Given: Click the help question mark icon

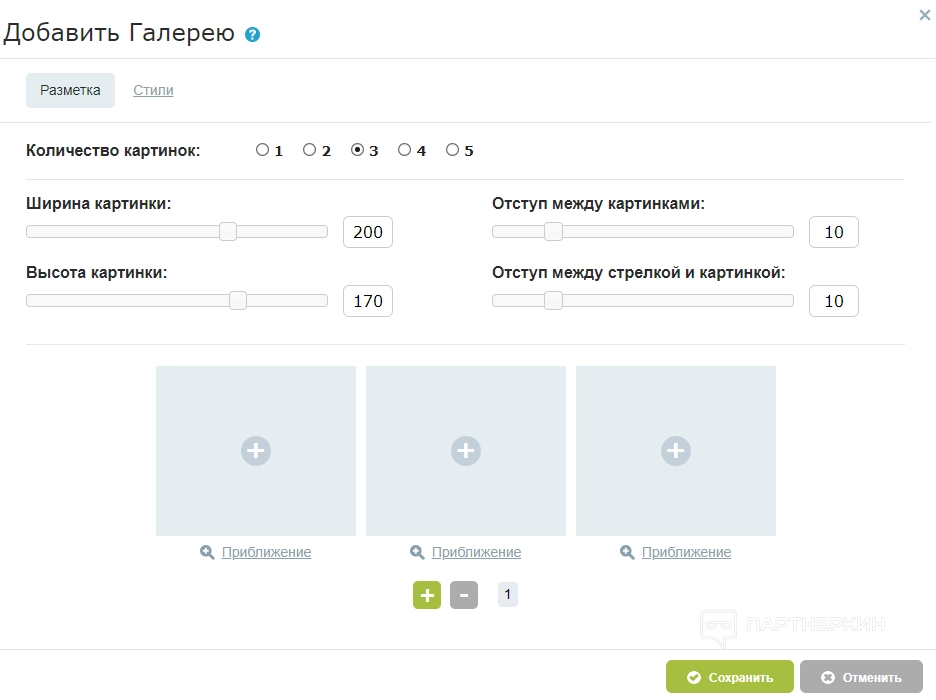Looking at the screenshot, I should (252, 35).
